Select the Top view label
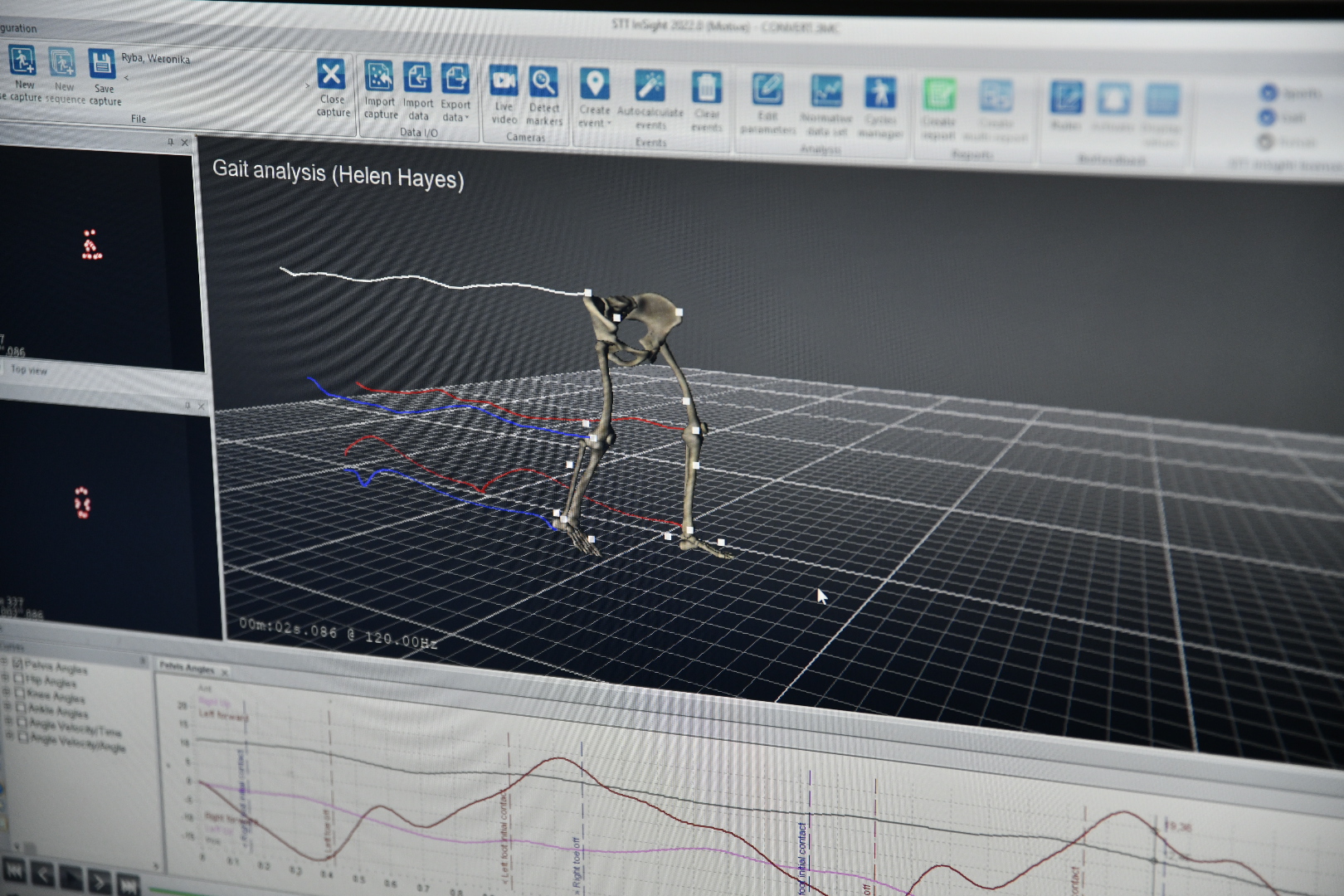This screenshot has height=896, width=1344. click(29, 370)
